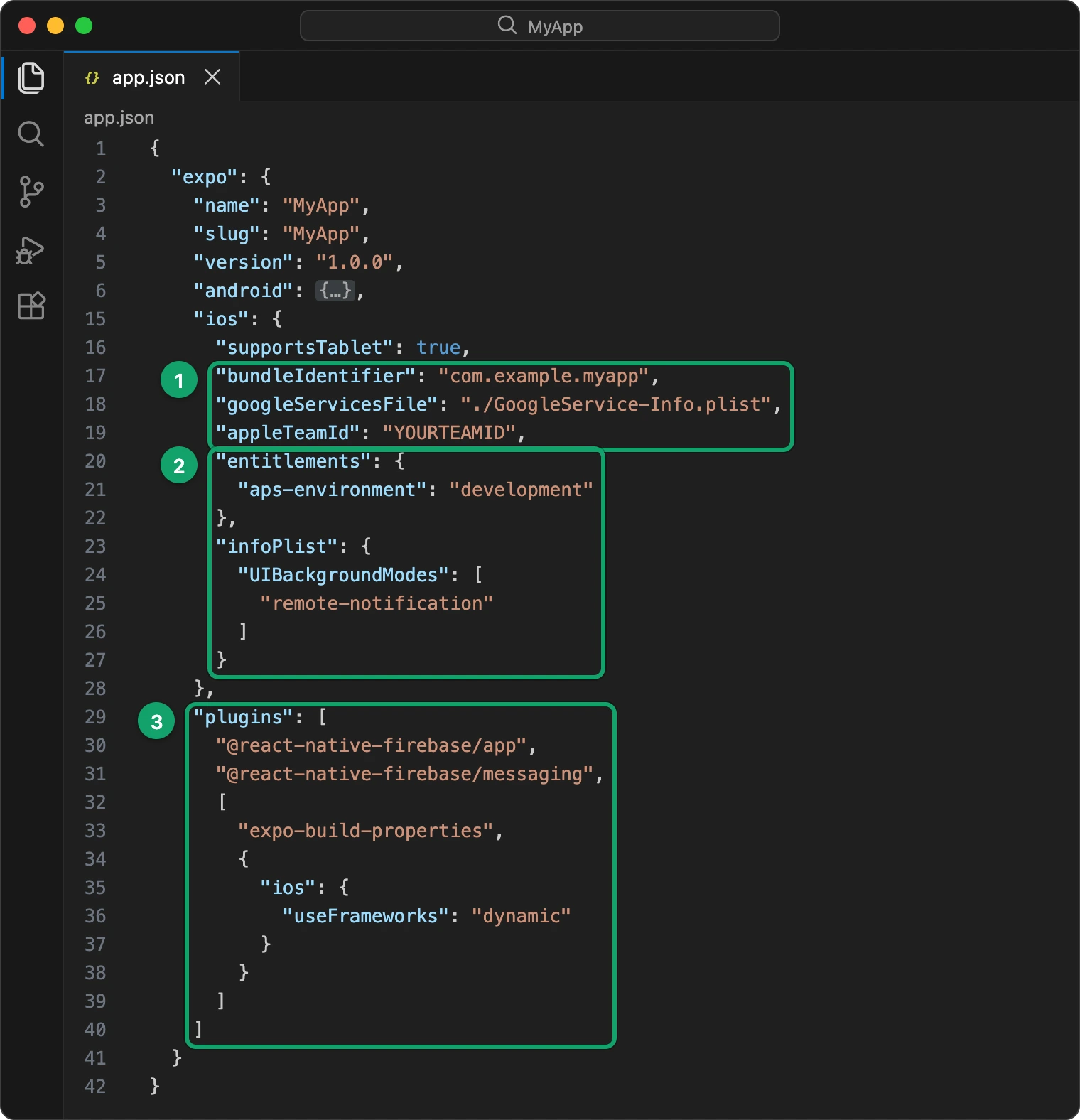
Task: Open the Extensions view
Action: pyautogui.click(x=31, y=306)
